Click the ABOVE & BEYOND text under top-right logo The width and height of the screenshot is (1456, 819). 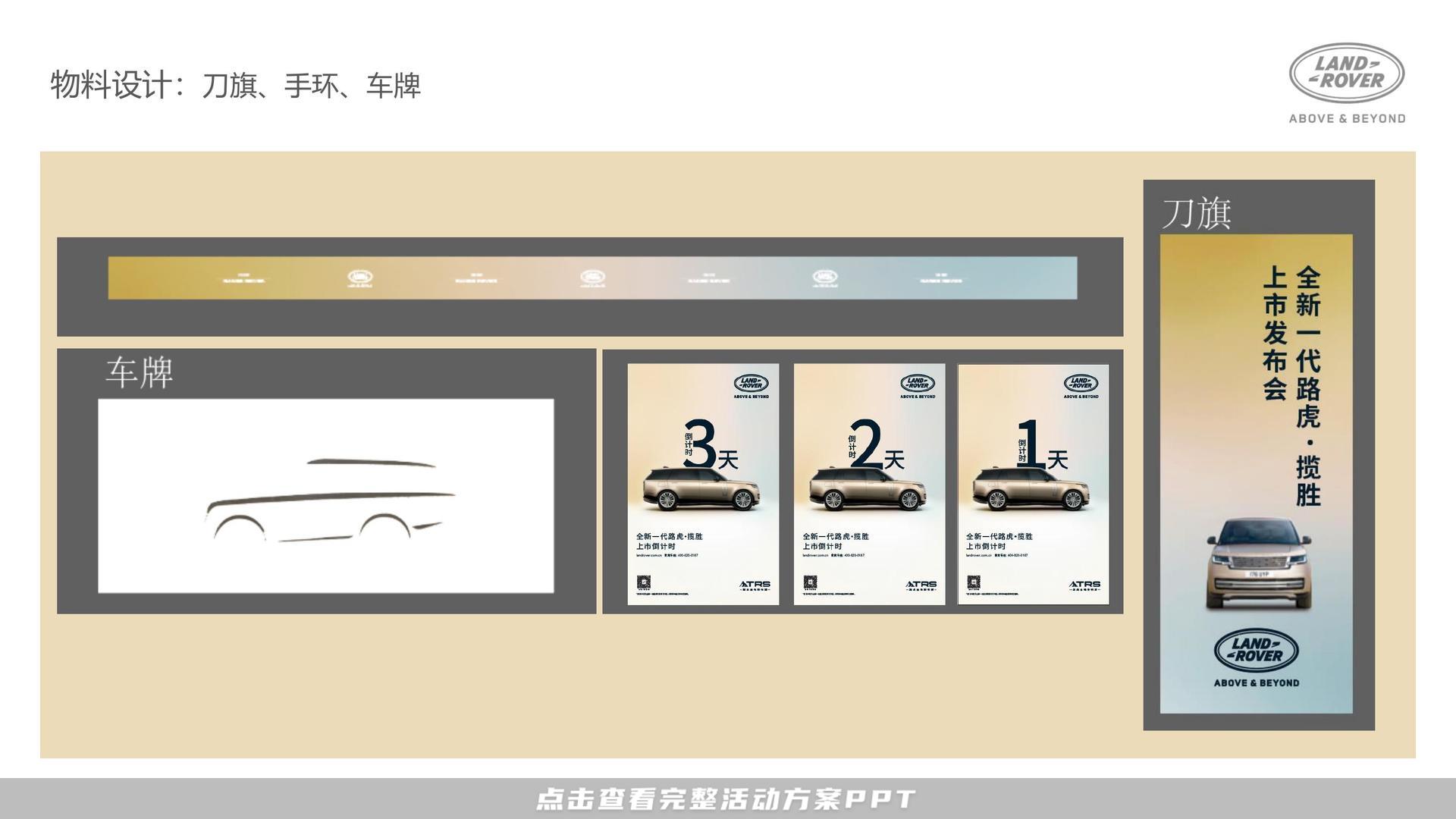(x=1348, y=118)
